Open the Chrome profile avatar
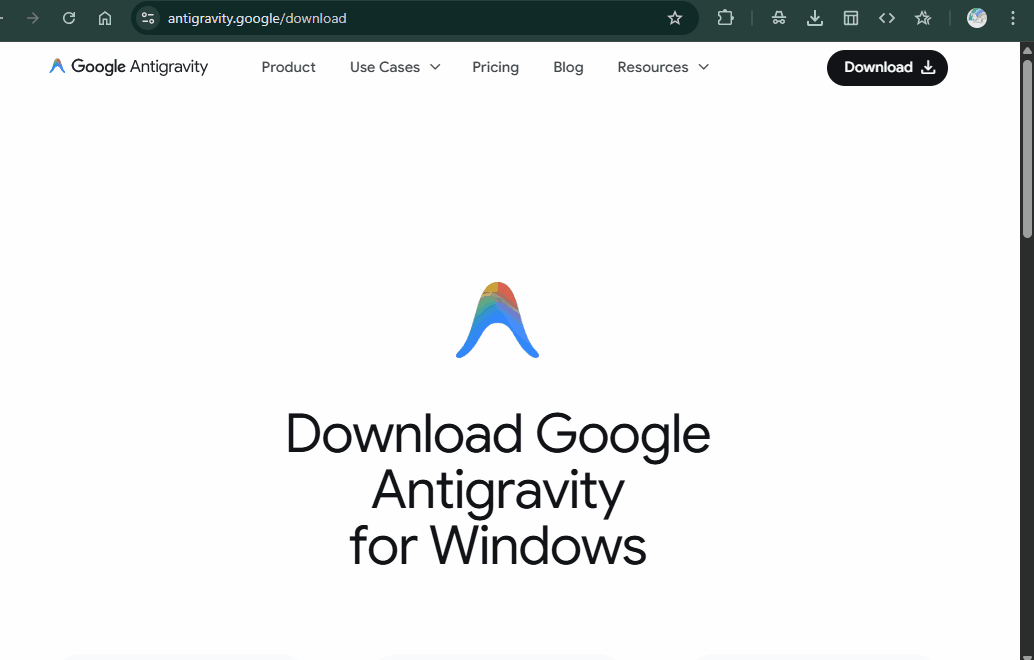Screen dimensions: 1034x660 coord(977,18)
